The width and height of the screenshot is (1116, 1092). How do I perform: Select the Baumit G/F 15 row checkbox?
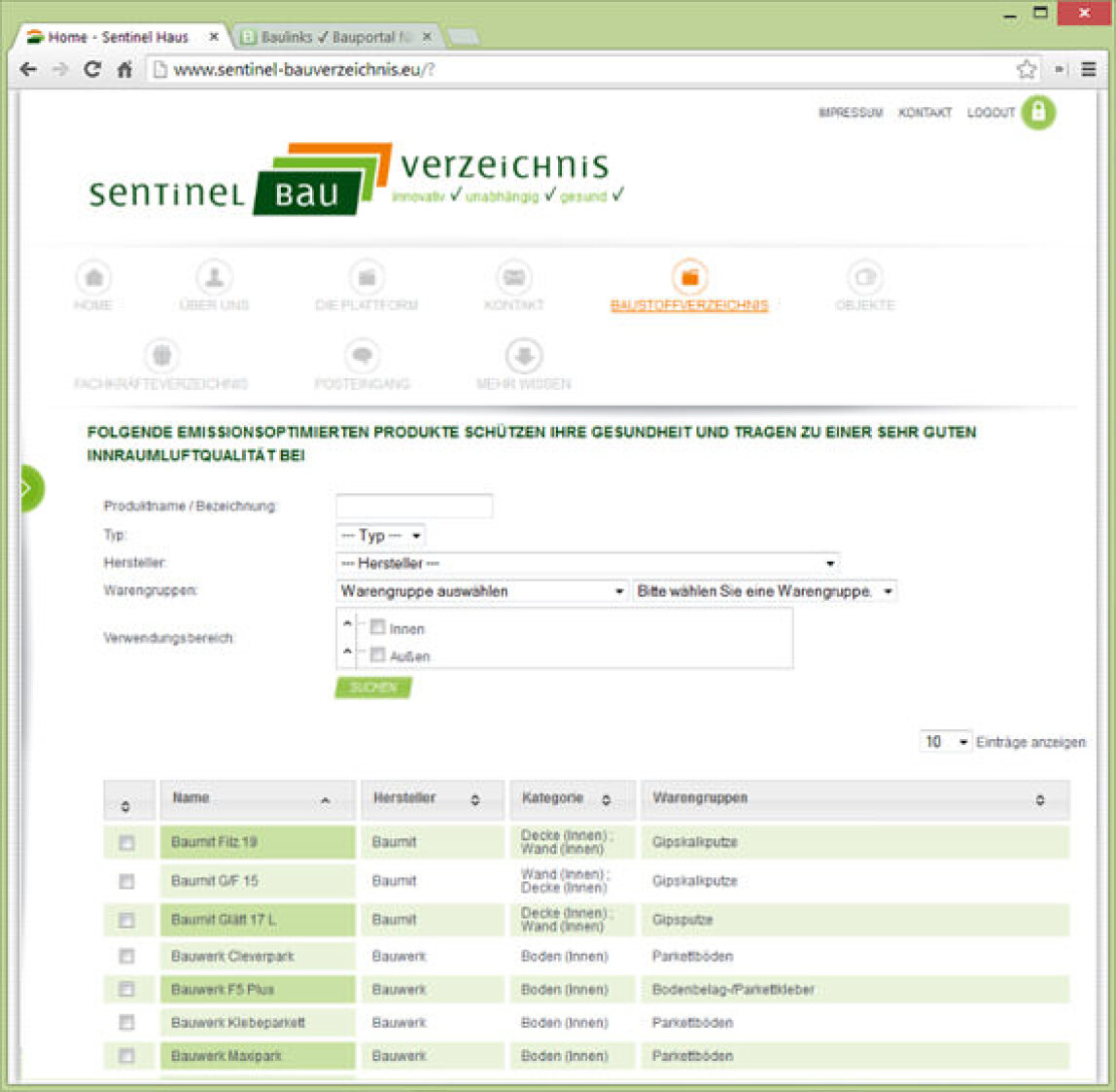tap(126, 881)
